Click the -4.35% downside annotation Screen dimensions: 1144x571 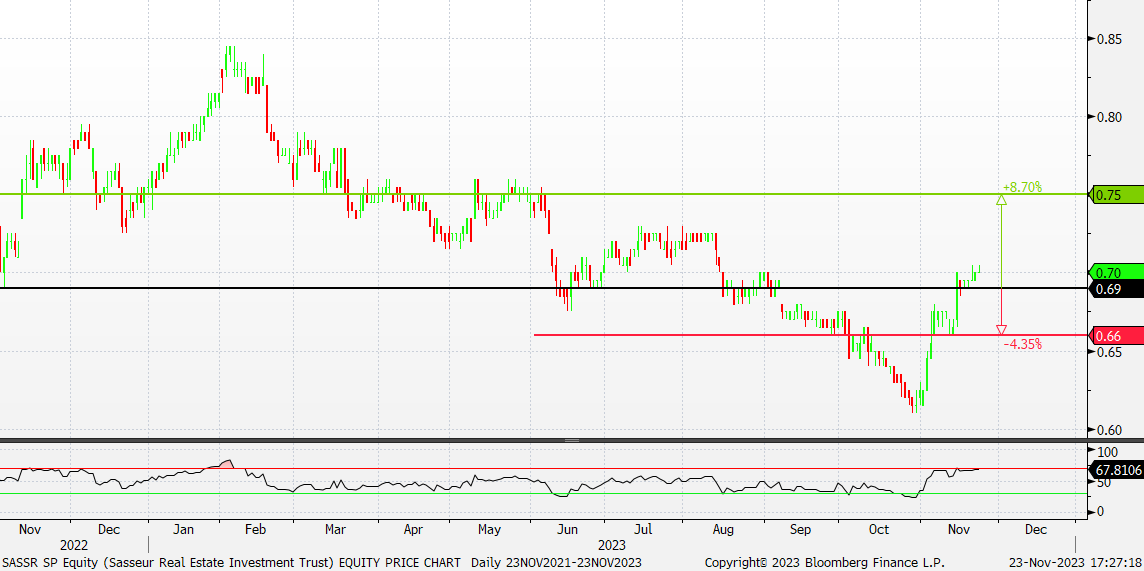tap(1021, 343)
